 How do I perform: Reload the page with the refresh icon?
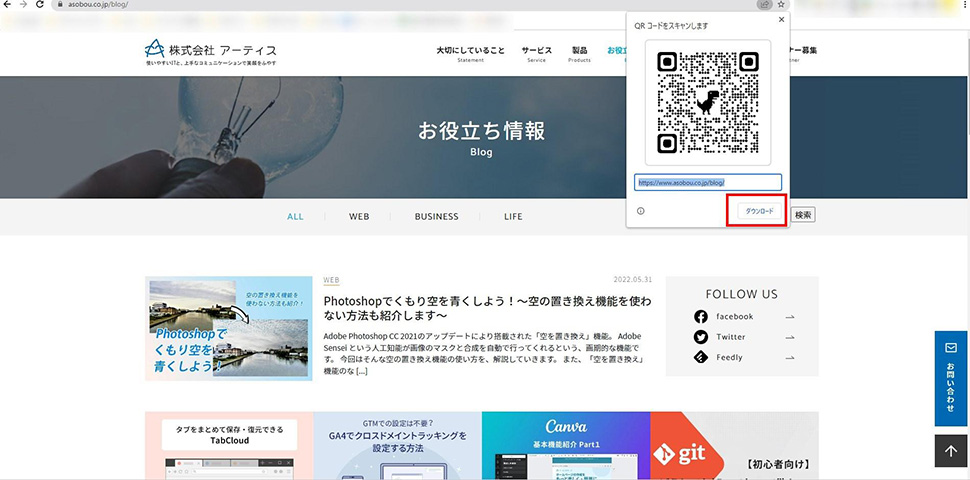point(40,4)
